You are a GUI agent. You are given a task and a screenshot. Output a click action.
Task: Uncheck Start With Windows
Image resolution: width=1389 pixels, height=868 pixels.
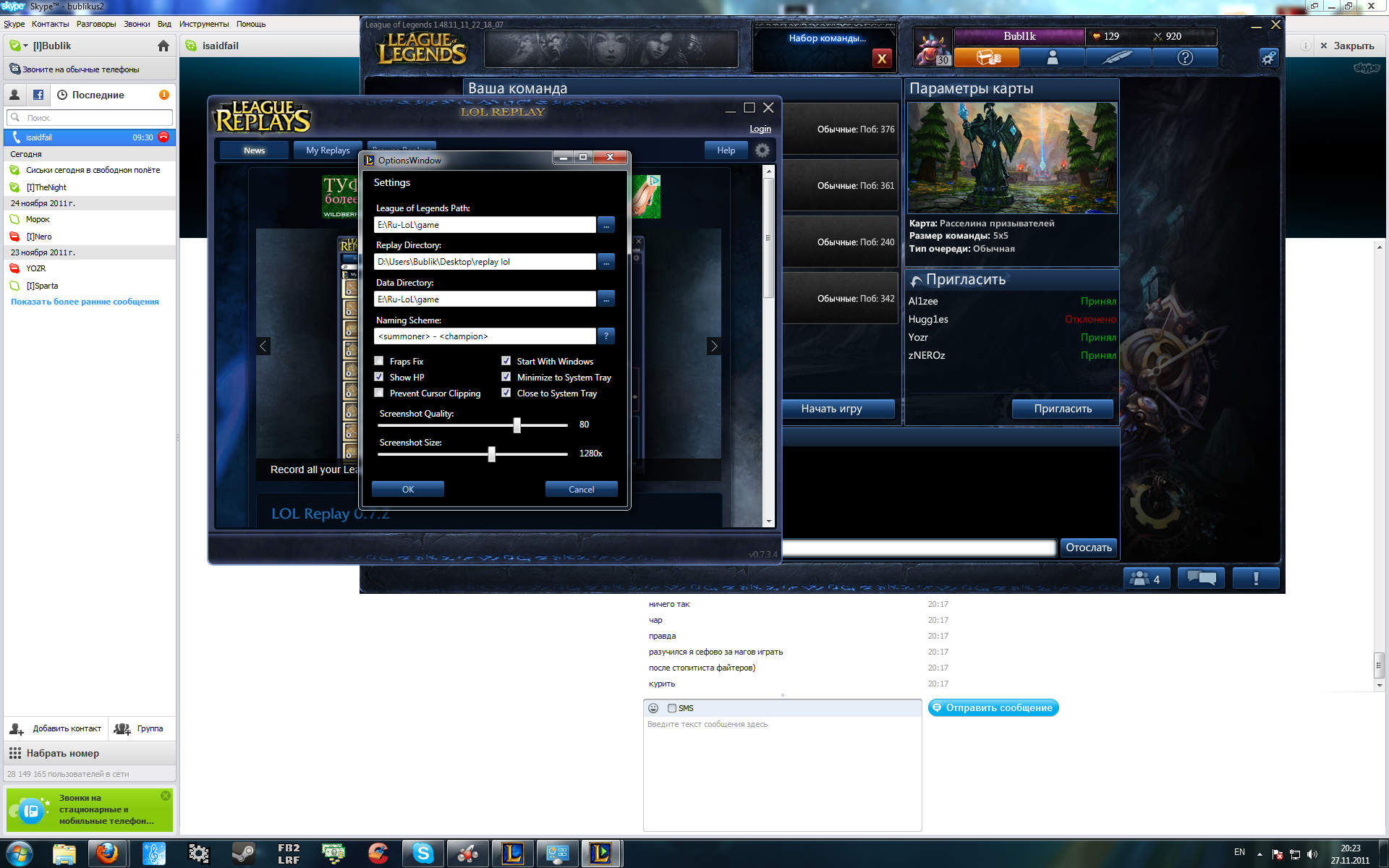[x=506, y=361]
